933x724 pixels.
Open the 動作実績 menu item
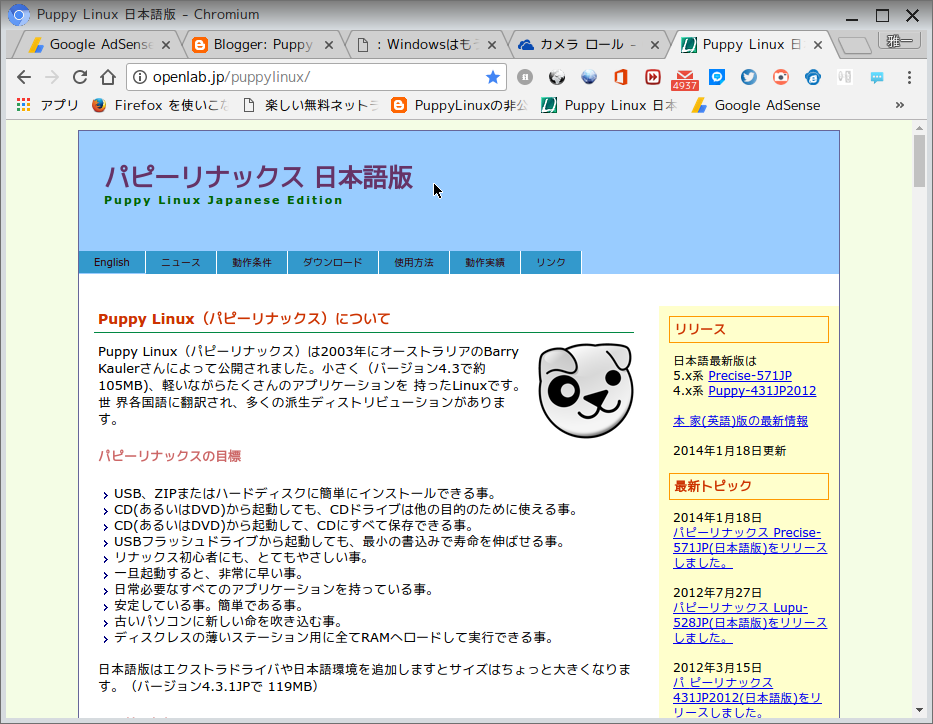tap(485, 262)
